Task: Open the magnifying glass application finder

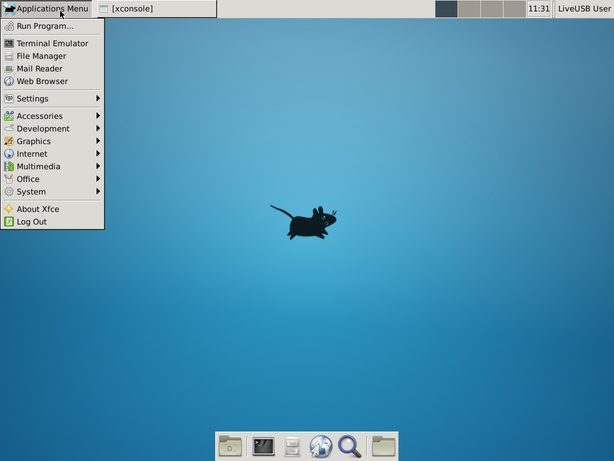Action: click(349, 446)
